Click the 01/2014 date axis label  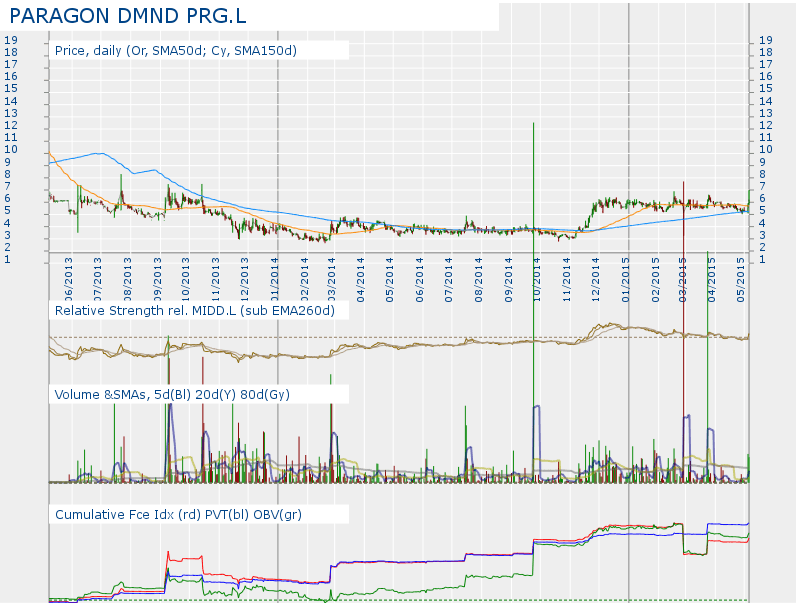click(x=274, y=280)
